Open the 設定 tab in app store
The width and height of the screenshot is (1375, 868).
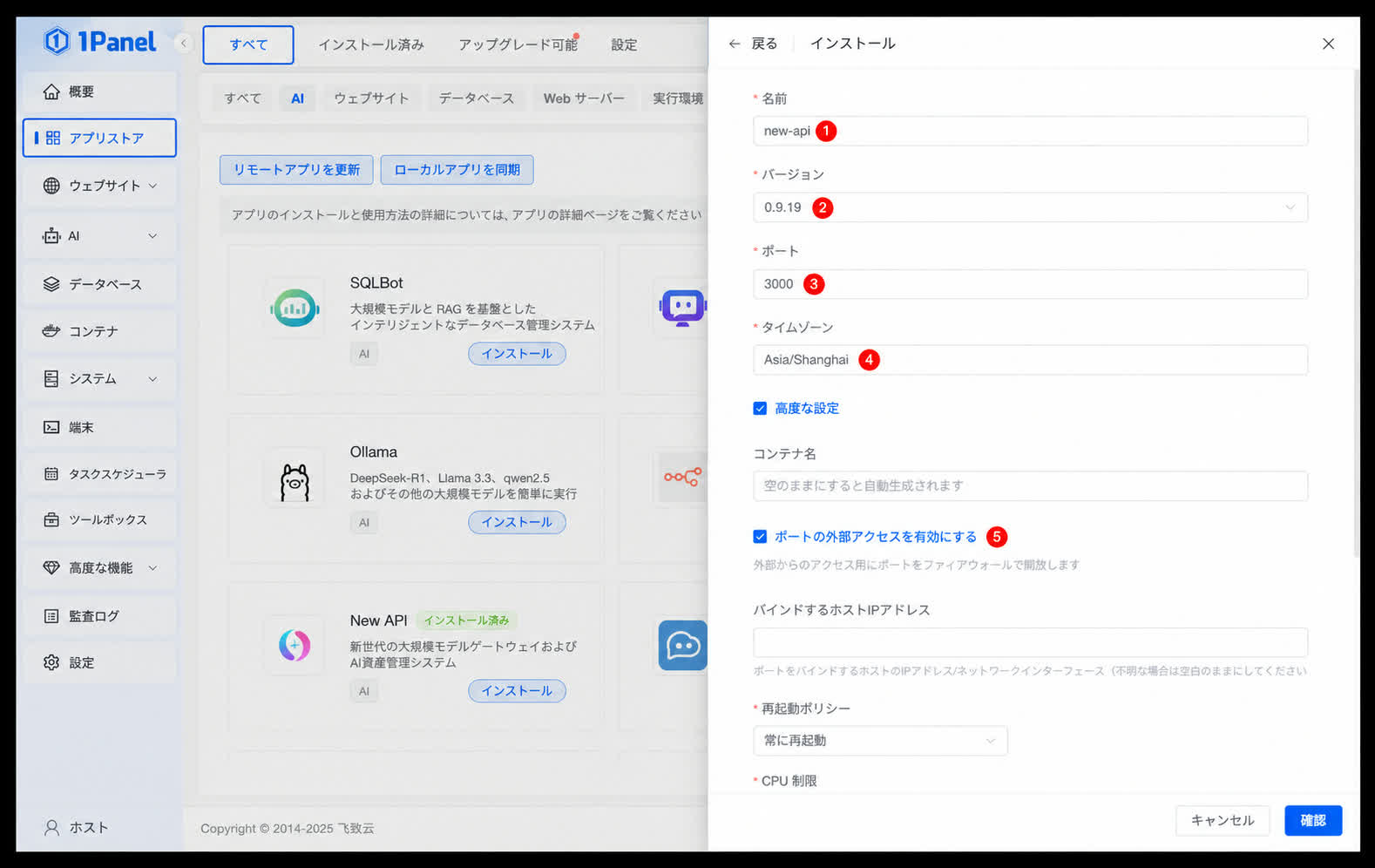624,44
